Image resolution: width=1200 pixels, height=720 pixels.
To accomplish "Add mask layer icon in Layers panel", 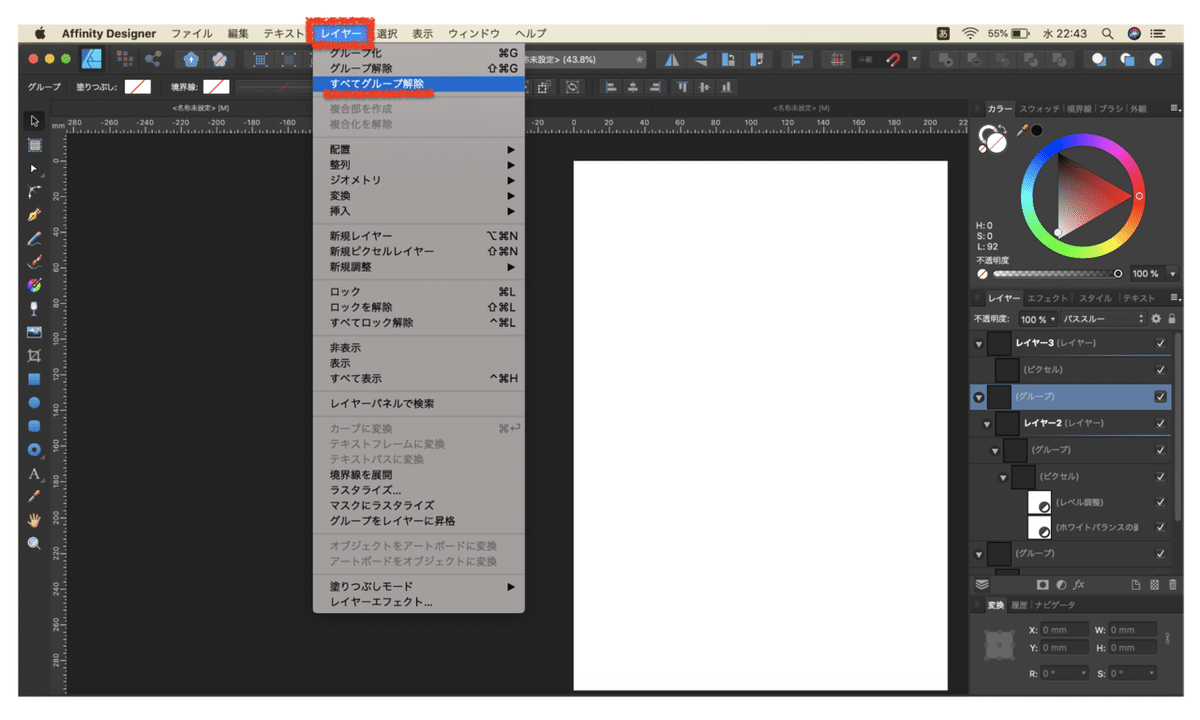I will [x=1042, y=585].
